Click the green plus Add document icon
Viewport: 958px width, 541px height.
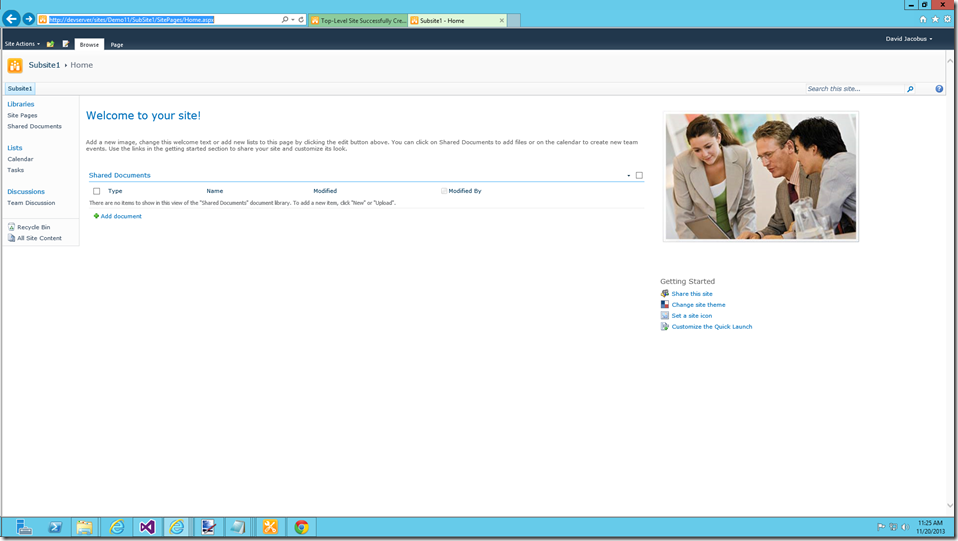click(96, 216)
